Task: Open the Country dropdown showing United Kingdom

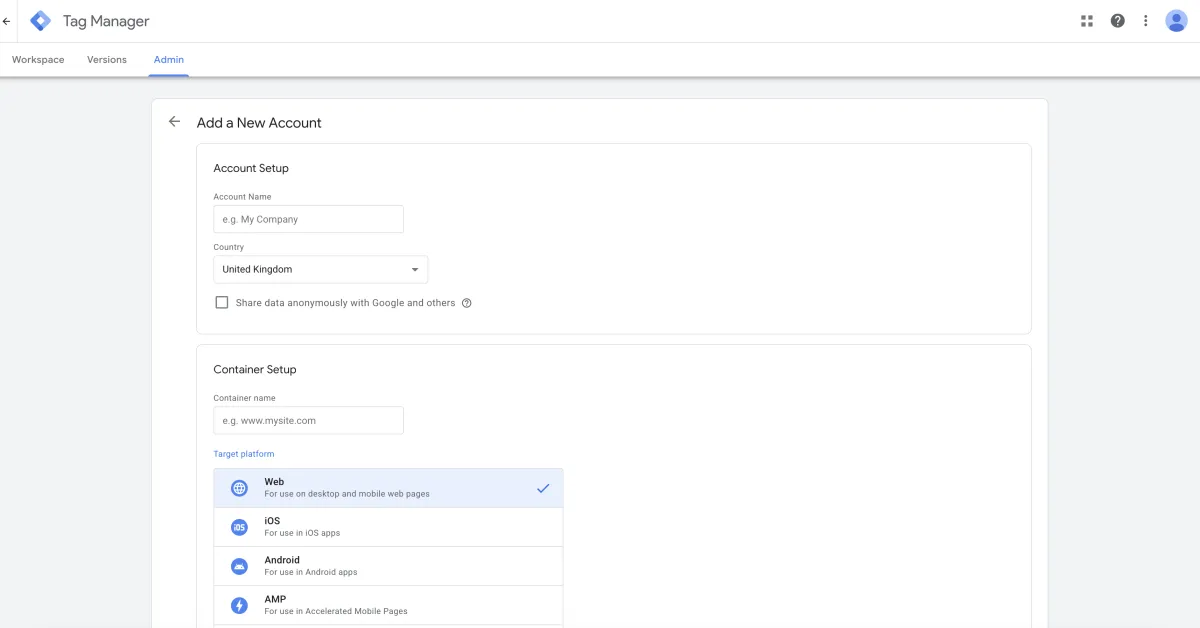Action: (321, 269)
